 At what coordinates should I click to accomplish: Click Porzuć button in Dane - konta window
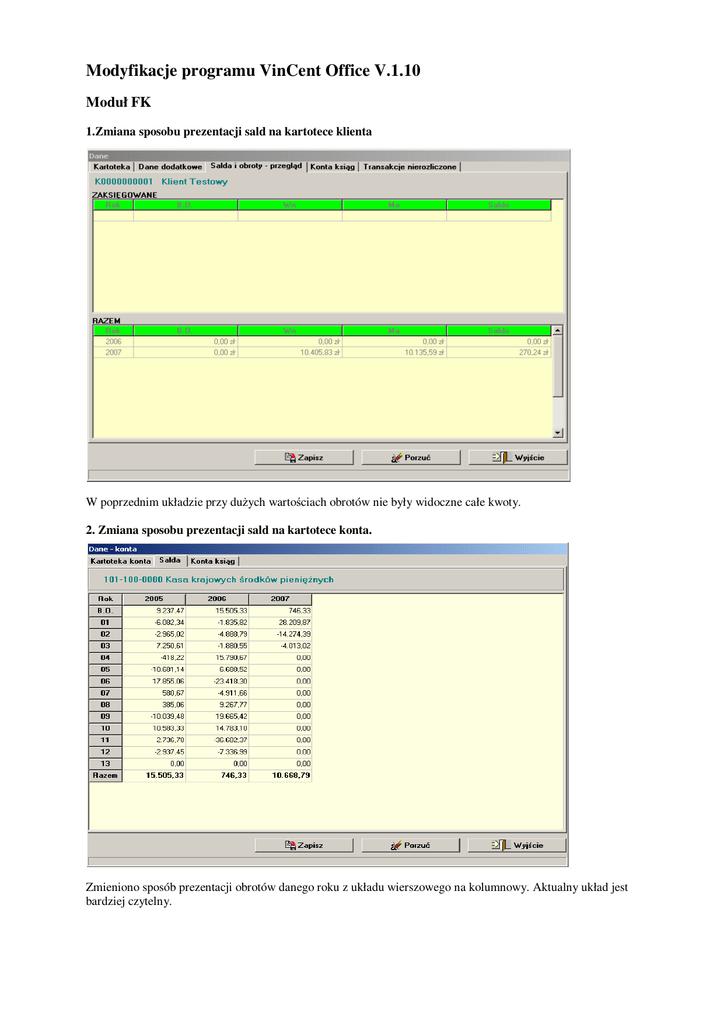point(411,845)
